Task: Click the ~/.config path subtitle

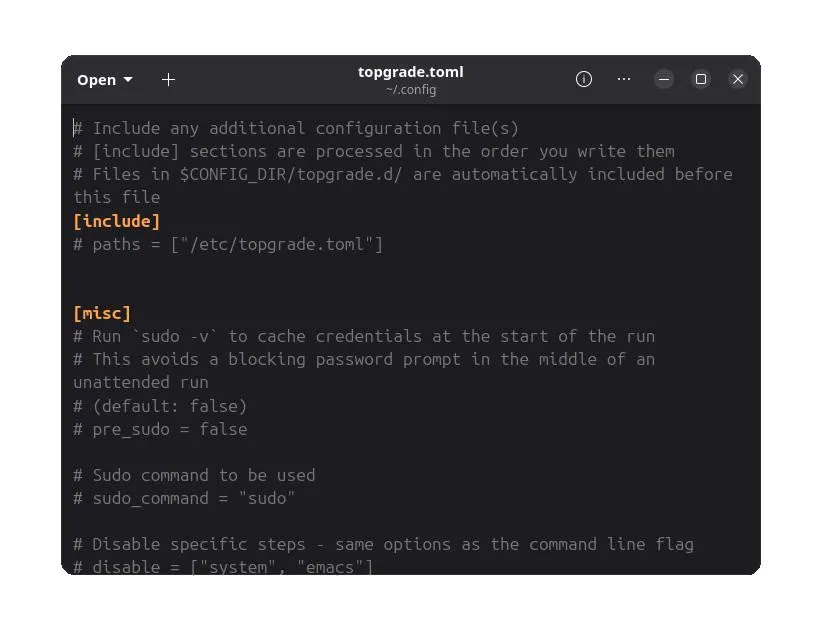Action: pos(410,90)
